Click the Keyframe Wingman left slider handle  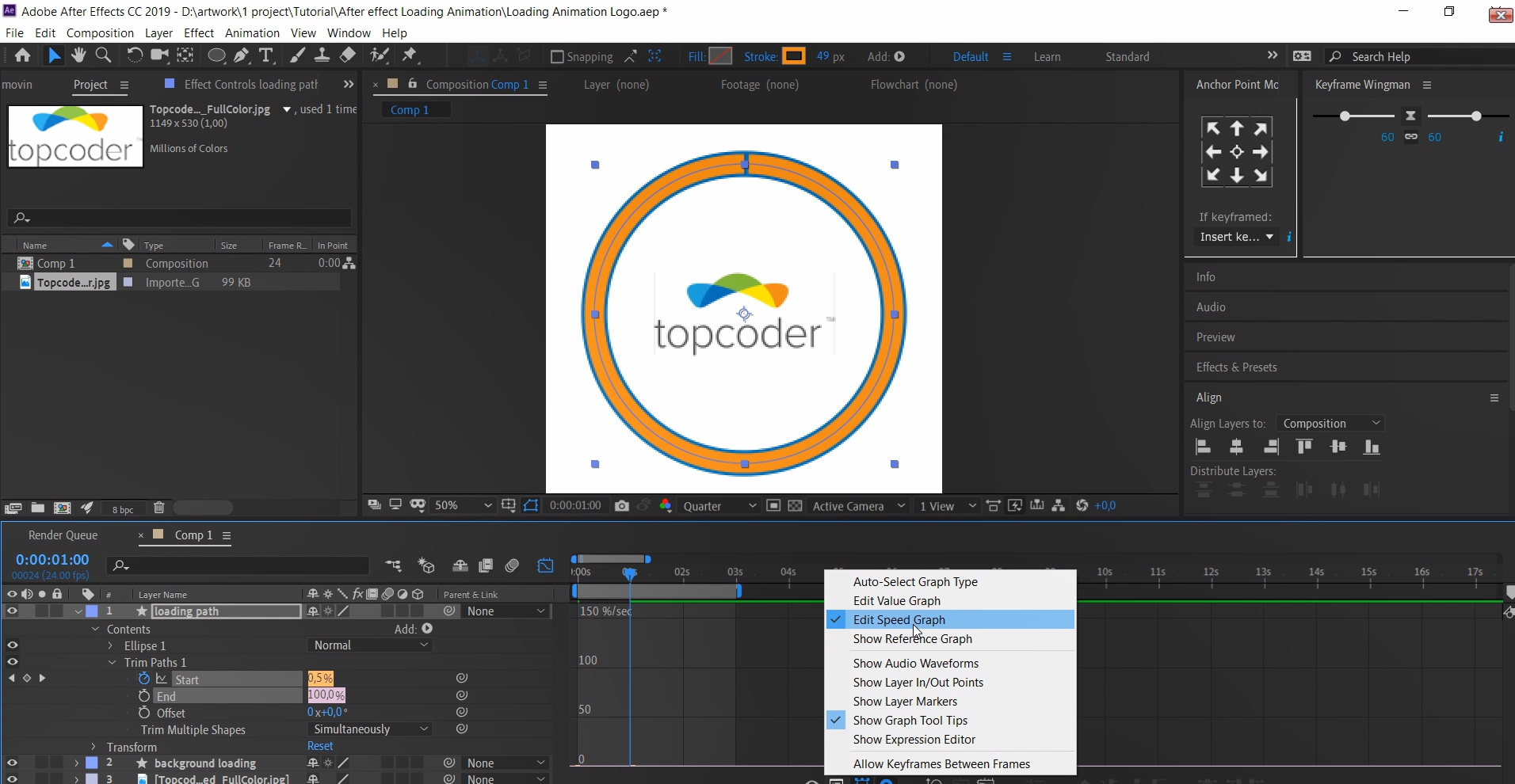1345,116
